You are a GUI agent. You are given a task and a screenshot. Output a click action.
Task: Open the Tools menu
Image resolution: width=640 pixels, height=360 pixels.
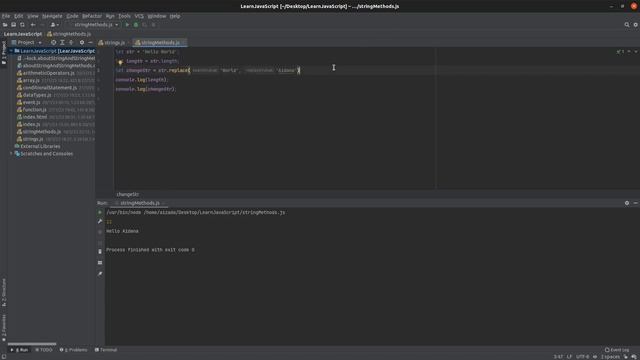pos(124,16)
